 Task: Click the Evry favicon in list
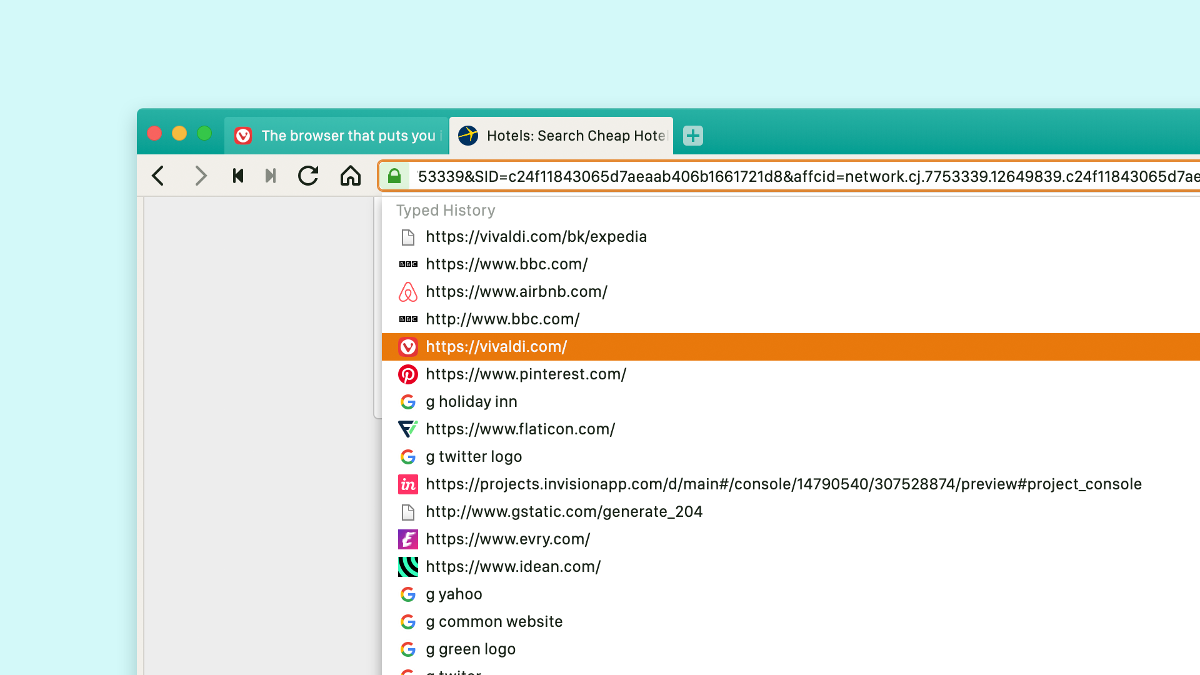(407, 539)
